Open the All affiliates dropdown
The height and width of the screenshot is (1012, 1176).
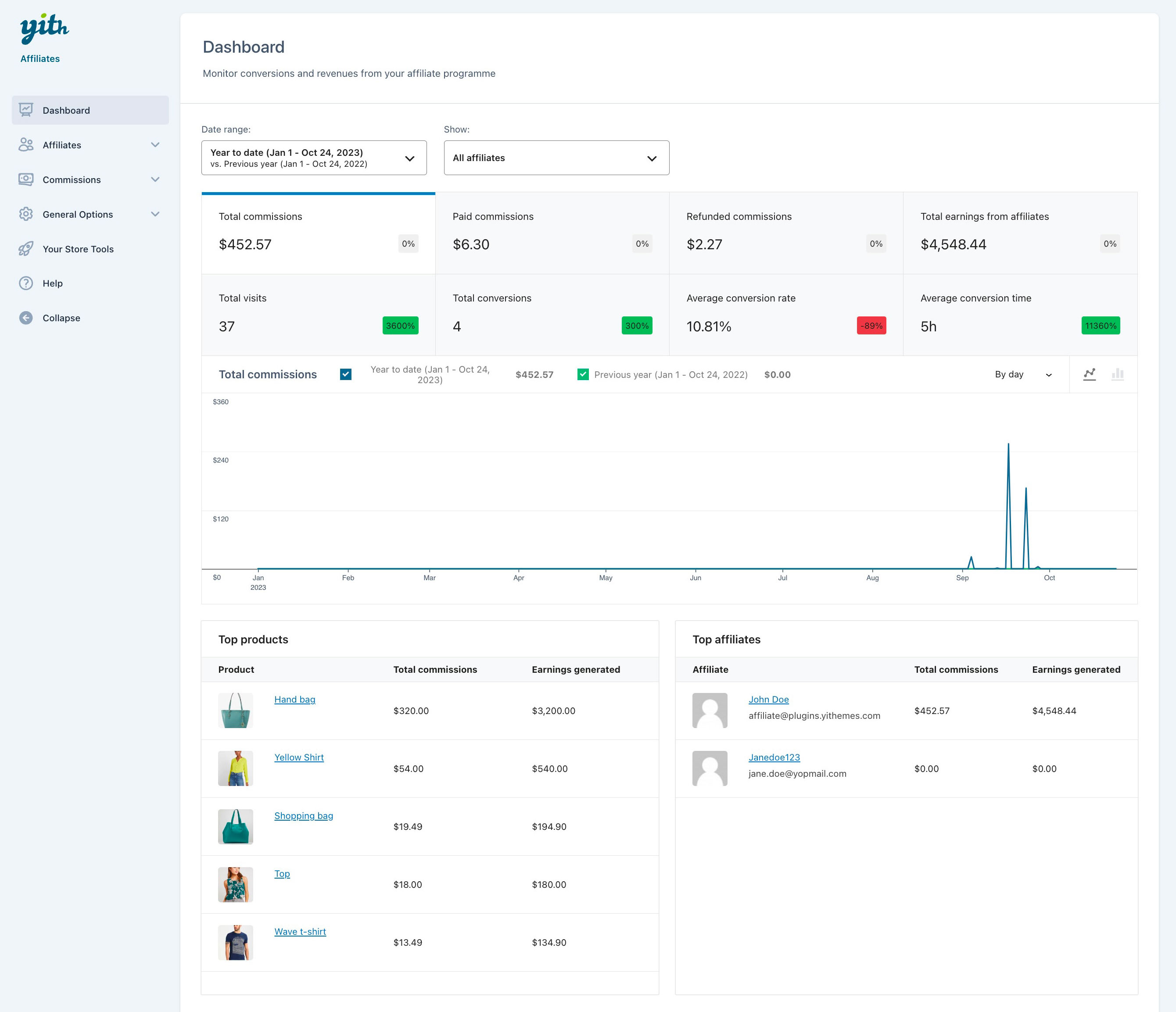pos(556,158)
